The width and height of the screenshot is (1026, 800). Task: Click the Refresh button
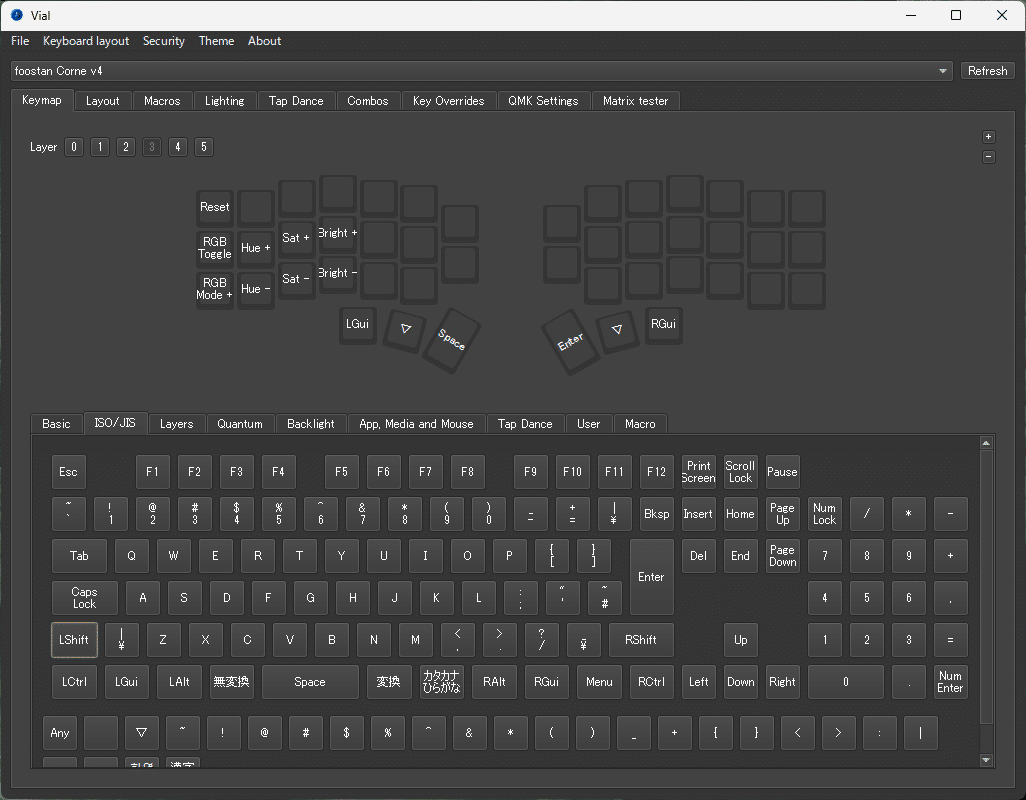coord(987,70)
